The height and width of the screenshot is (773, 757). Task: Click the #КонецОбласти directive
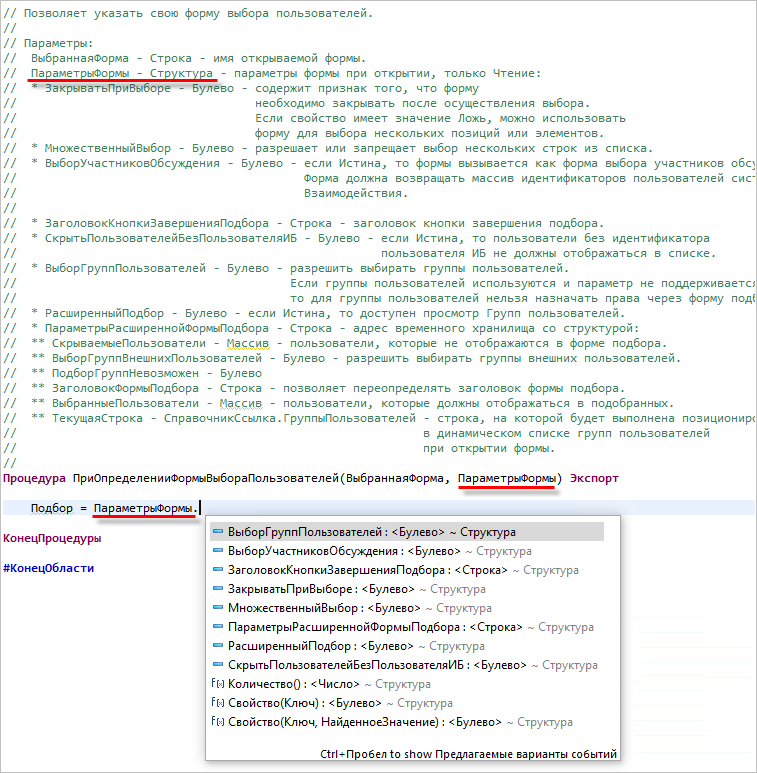click(49, 568)
